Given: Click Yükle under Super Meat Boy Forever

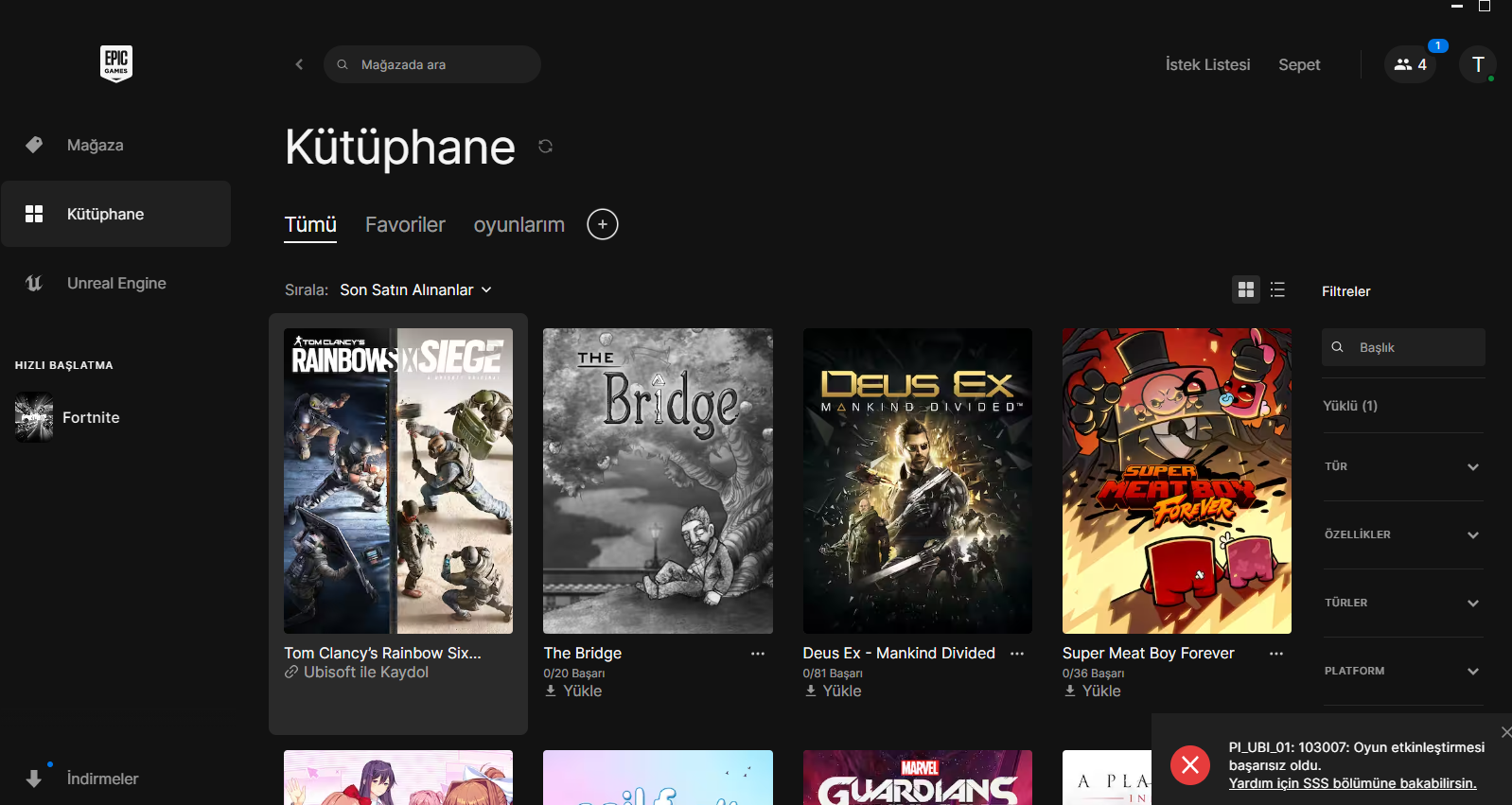Looking at the screenshot, I should click(1092, 691).
